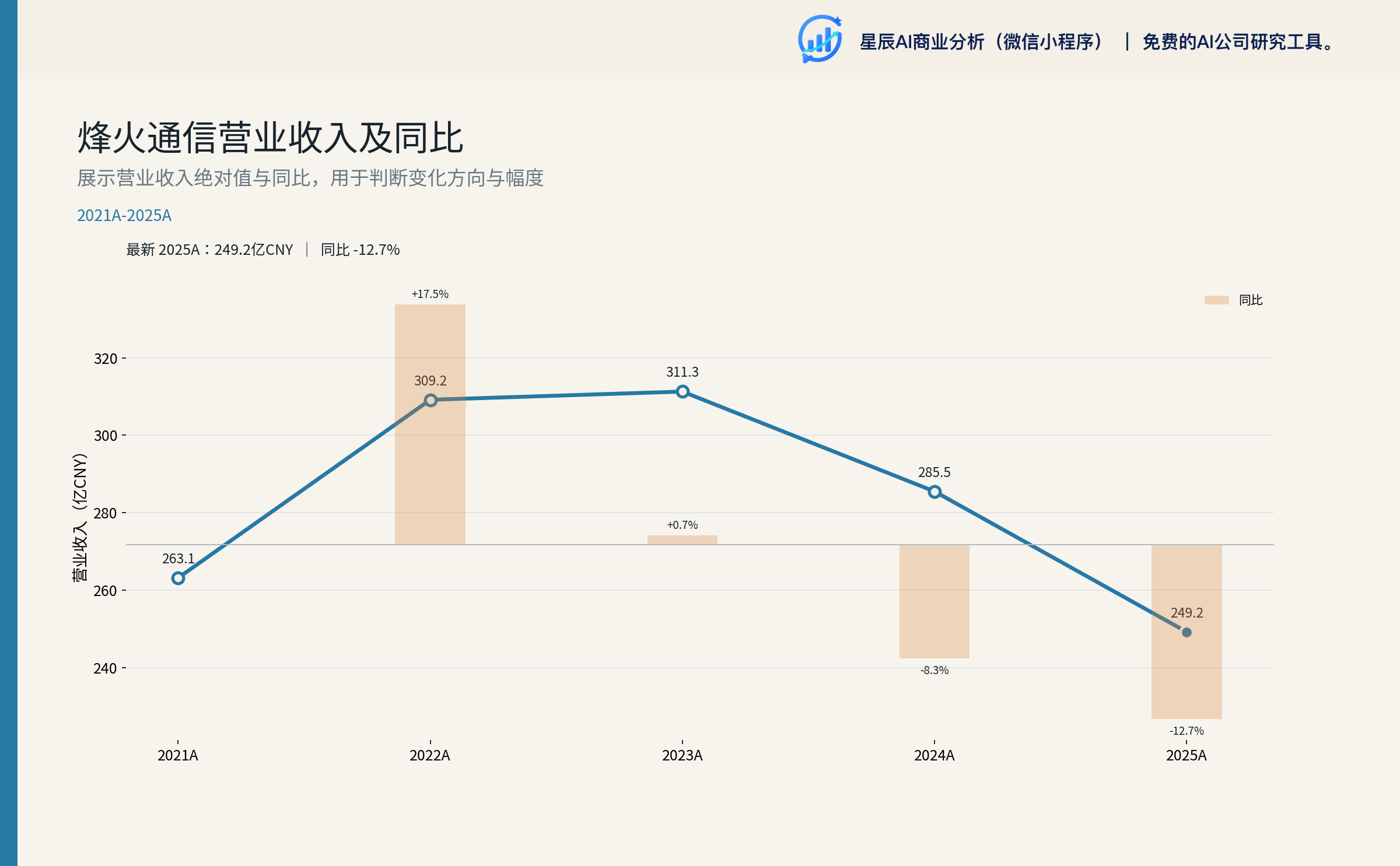Click the small 2023A growth bar

pyautogui.click(x=682, y=540)
